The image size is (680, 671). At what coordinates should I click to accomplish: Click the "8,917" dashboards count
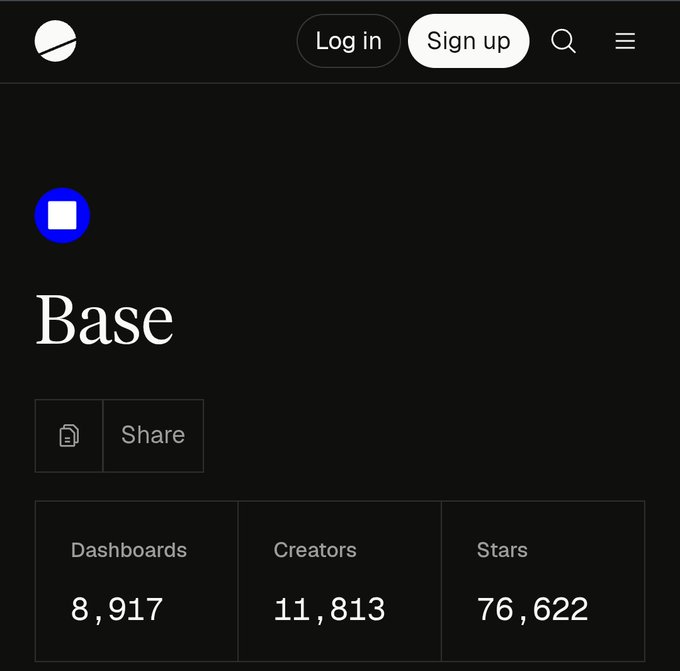117,609
